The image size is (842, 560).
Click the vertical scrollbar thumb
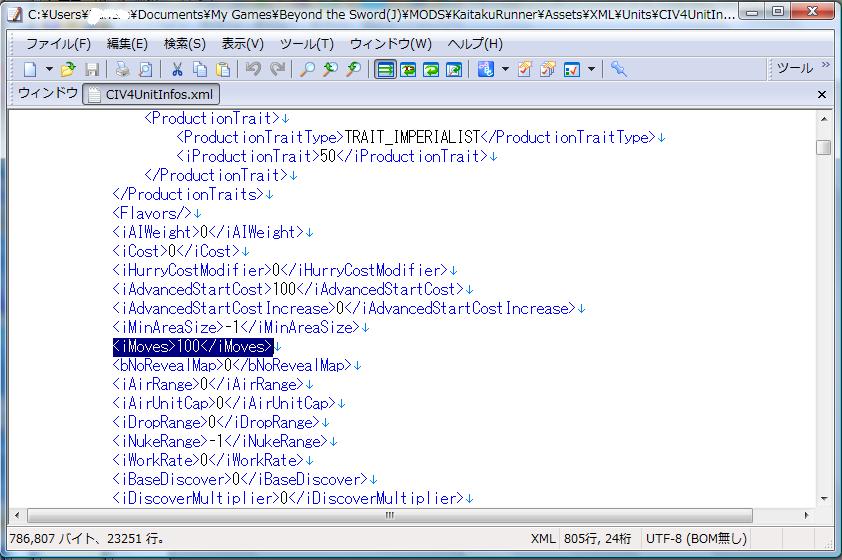pyautogui.click(x=824, y=147)
